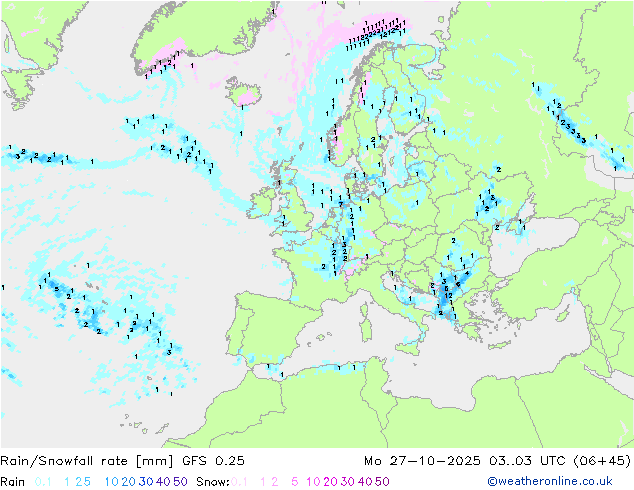Click the 'Mo 27-10-2025 03..03 UTC (06+45)' timestamp
This screenshot has height=490, width=634.
[x=497, y=461]
